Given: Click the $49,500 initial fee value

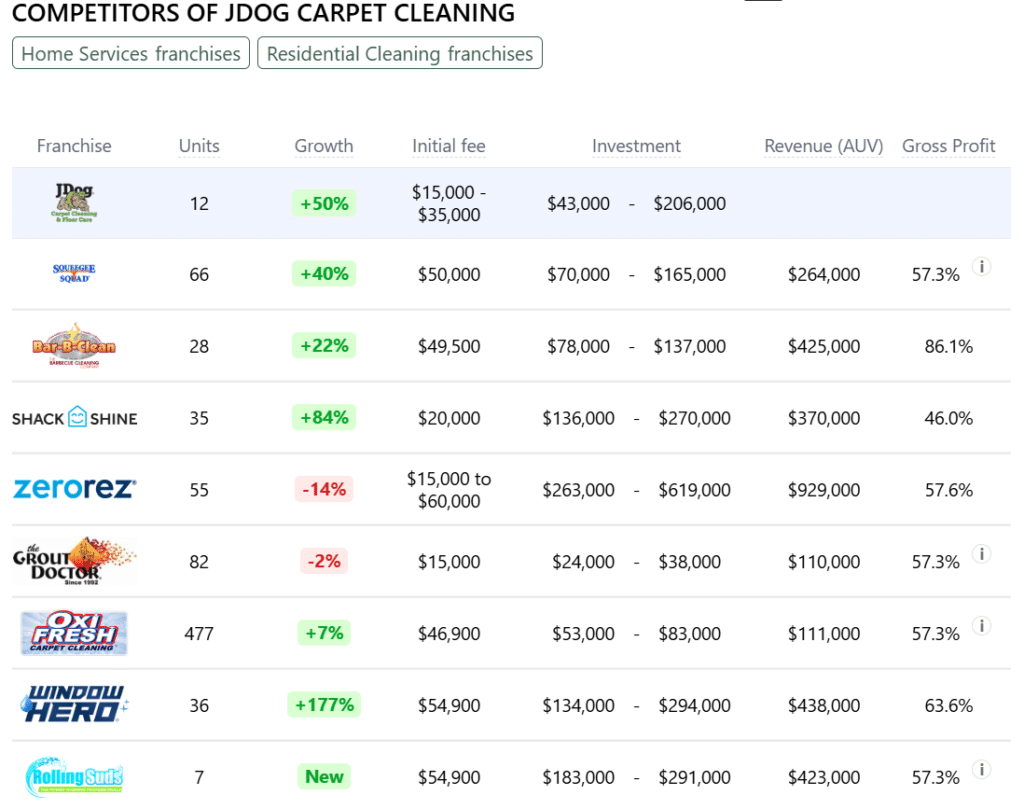Looking at the screenshot, I should [449, 346].
